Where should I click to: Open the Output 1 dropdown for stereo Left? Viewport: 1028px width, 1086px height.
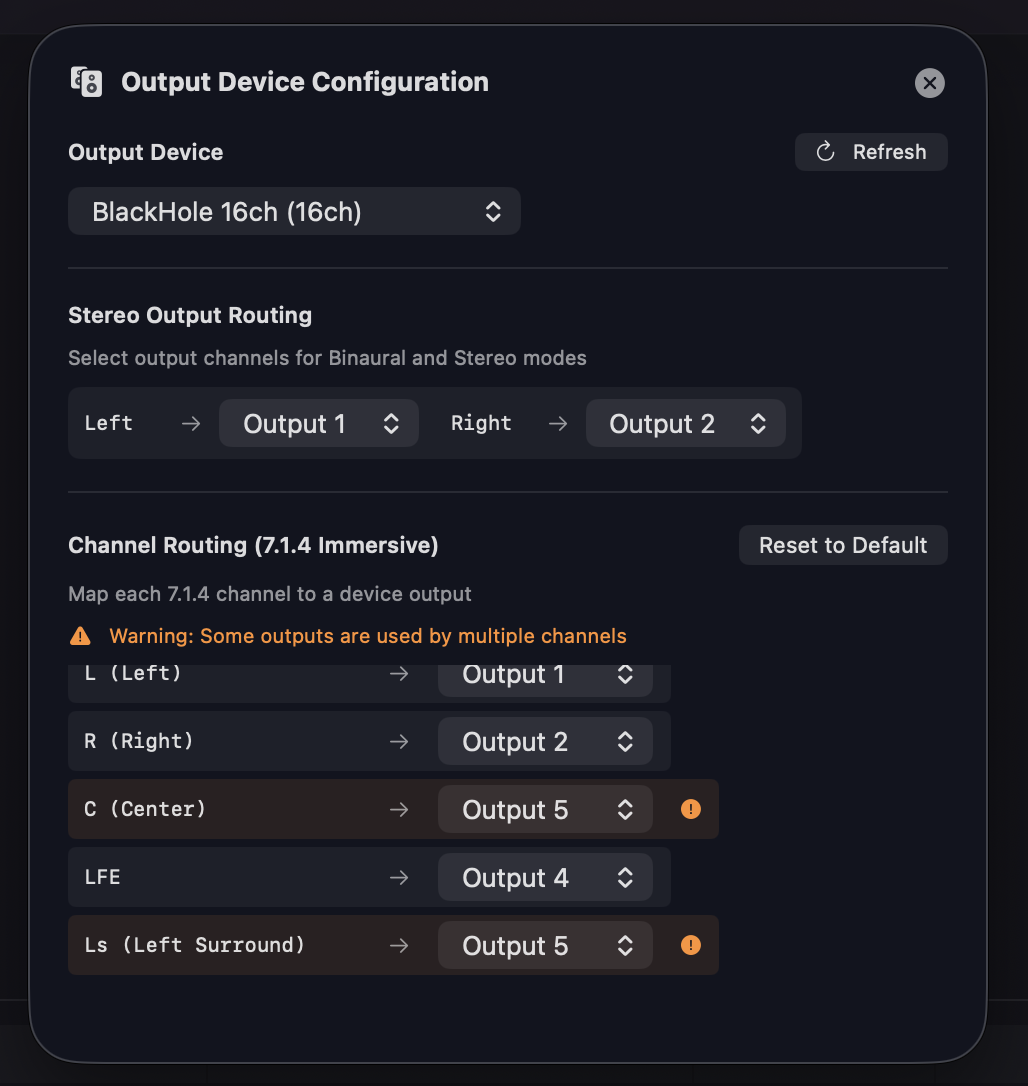pyautogui.click(x=318, y=423)
